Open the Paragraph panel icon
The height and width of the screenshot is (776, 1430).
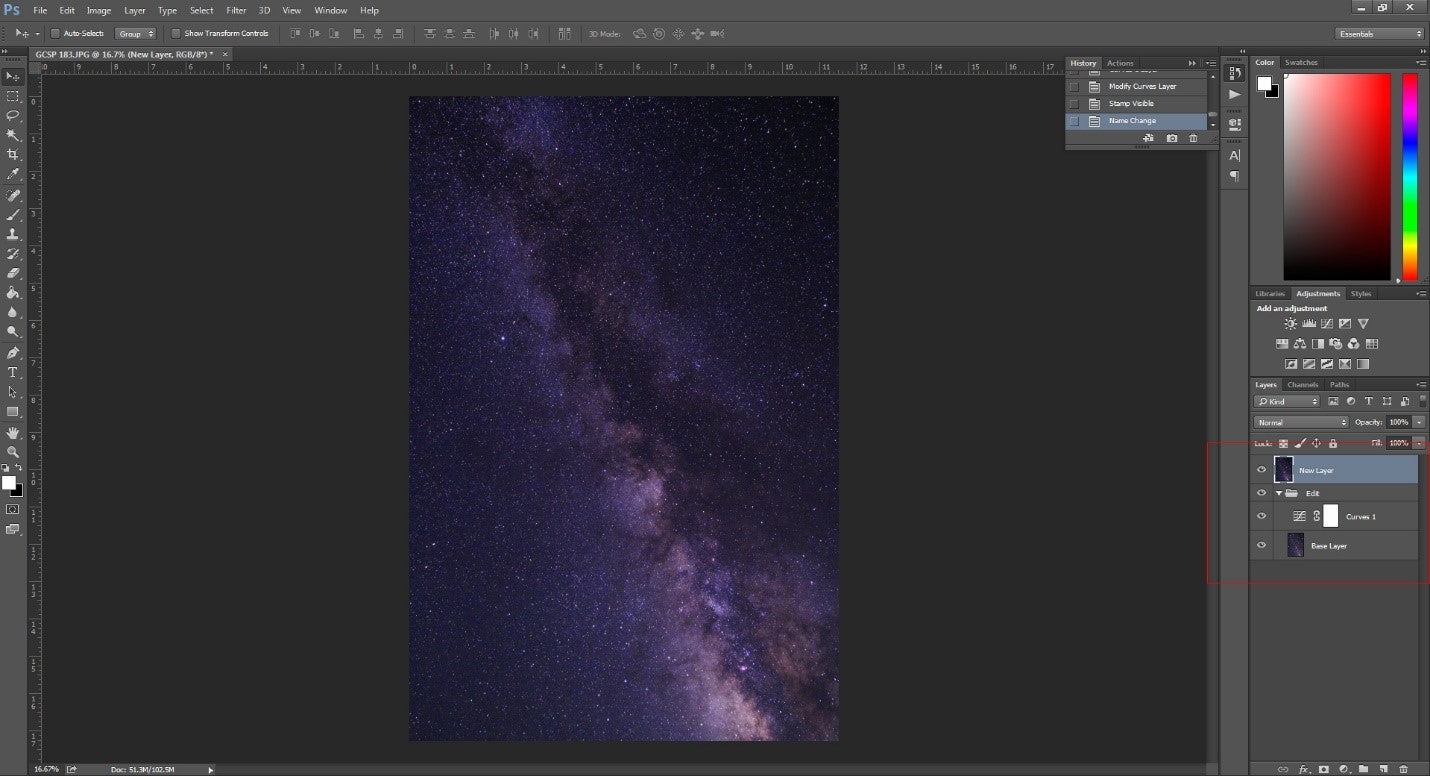(1234, 176)
